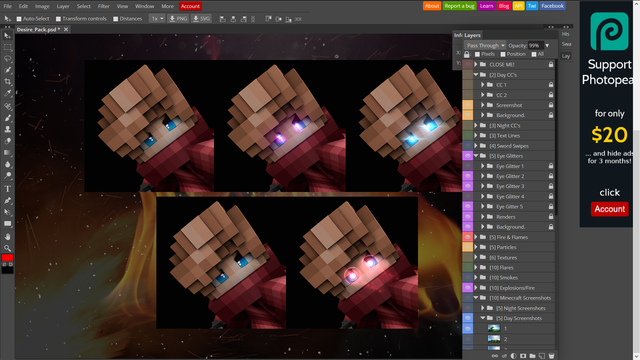This screenshot has height=360, width=640.
Task: Open the Layer menu
Action: pyautogui.click(x=63, y=6)
